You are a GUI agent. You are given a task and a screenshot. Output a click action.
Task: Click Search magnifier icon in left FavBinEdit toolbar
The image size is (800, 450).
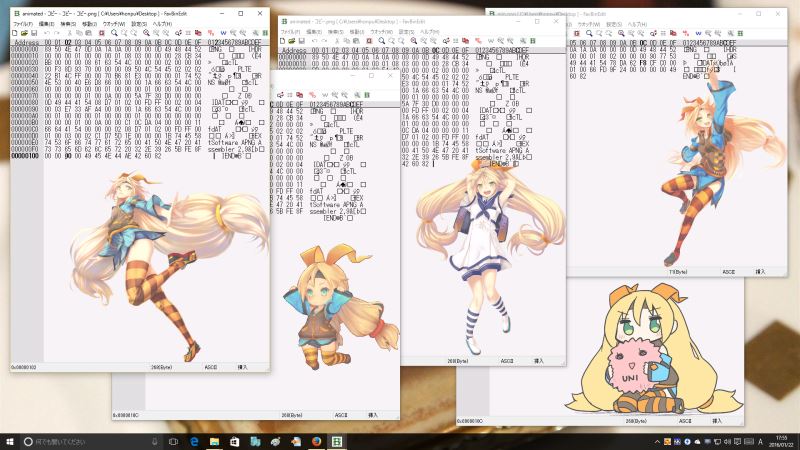114,33
